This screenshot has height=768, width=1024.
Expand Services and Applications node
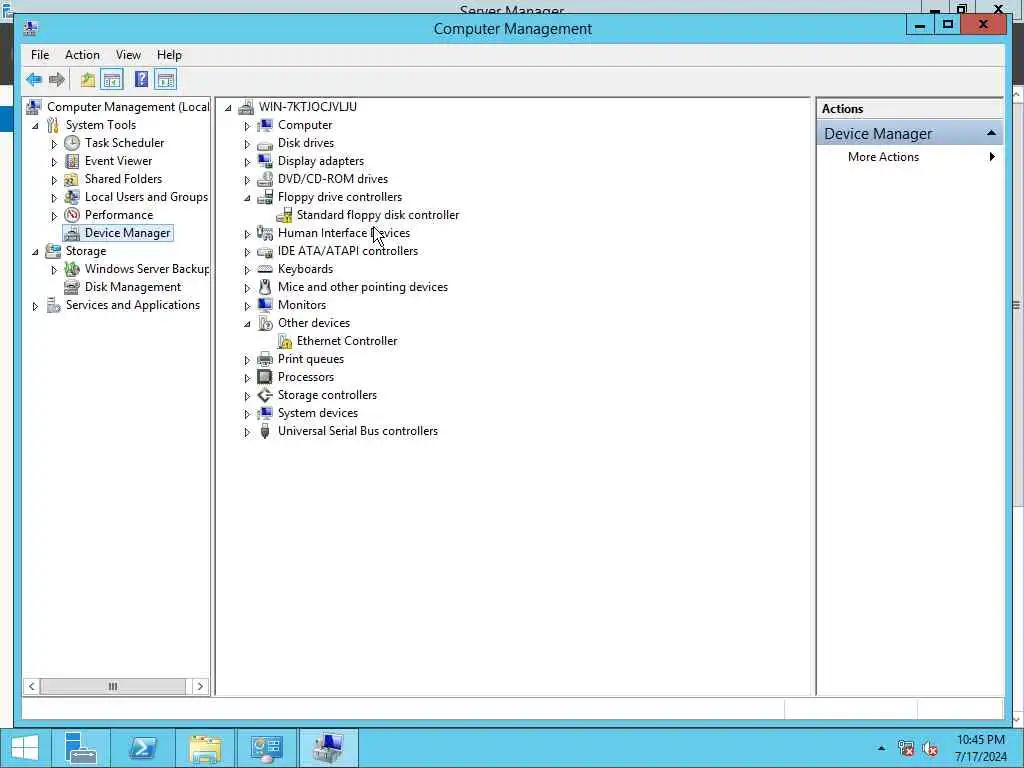tap(35, 306)
